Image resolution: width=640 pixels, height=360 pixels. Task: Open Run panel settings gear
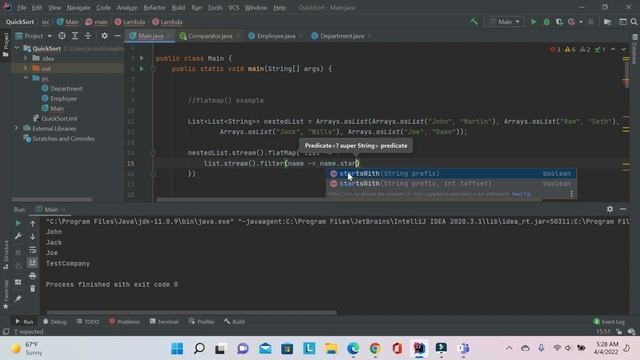click(610, 209)
